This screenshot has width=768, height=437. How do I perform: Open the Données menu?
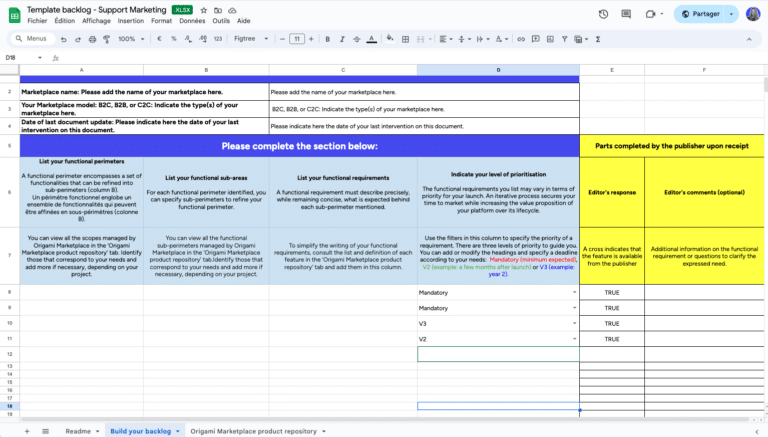pyautogui.click(x=192, y=21)
